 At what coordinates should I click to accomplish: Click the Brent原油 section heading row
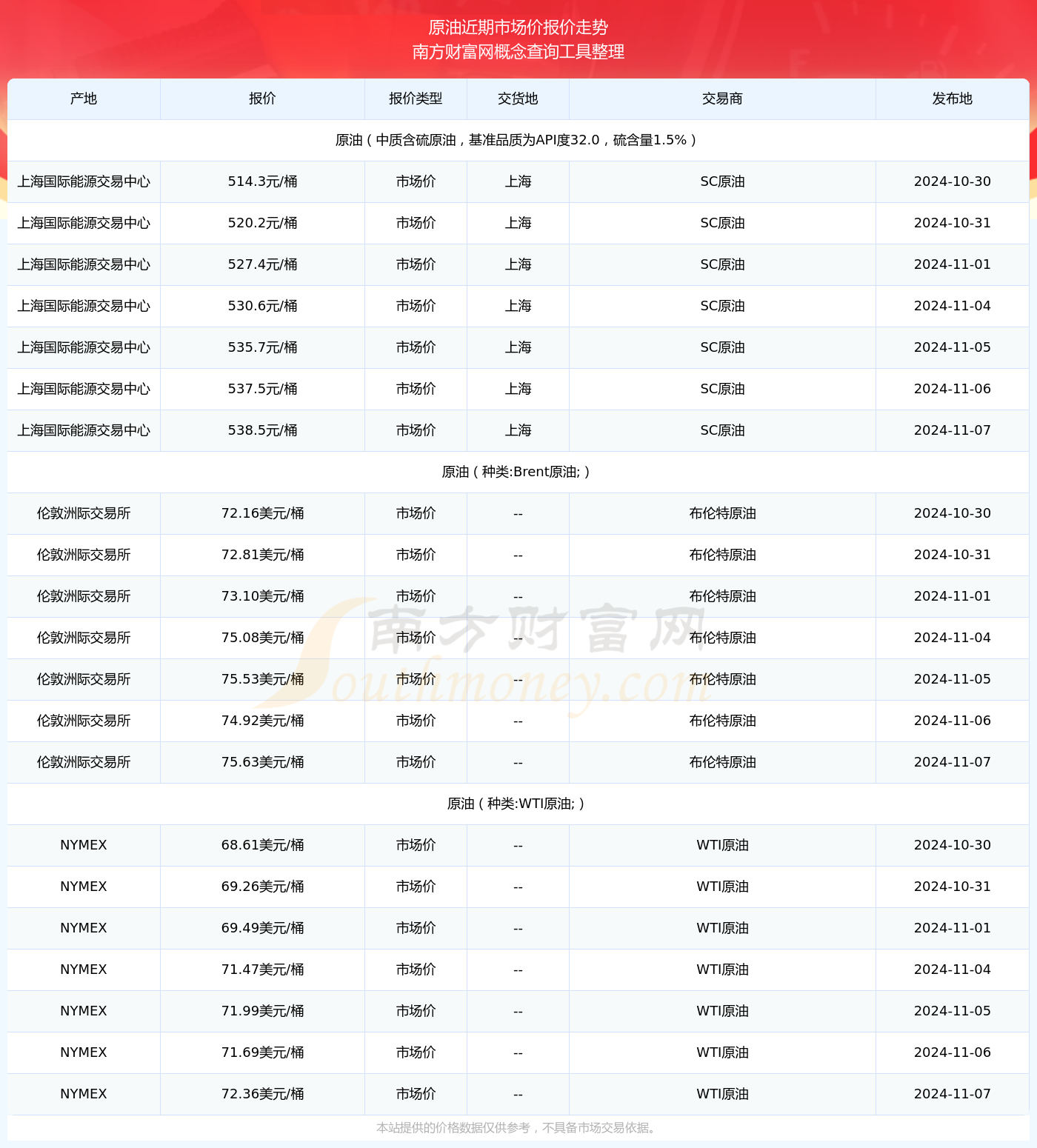(518, 473)
